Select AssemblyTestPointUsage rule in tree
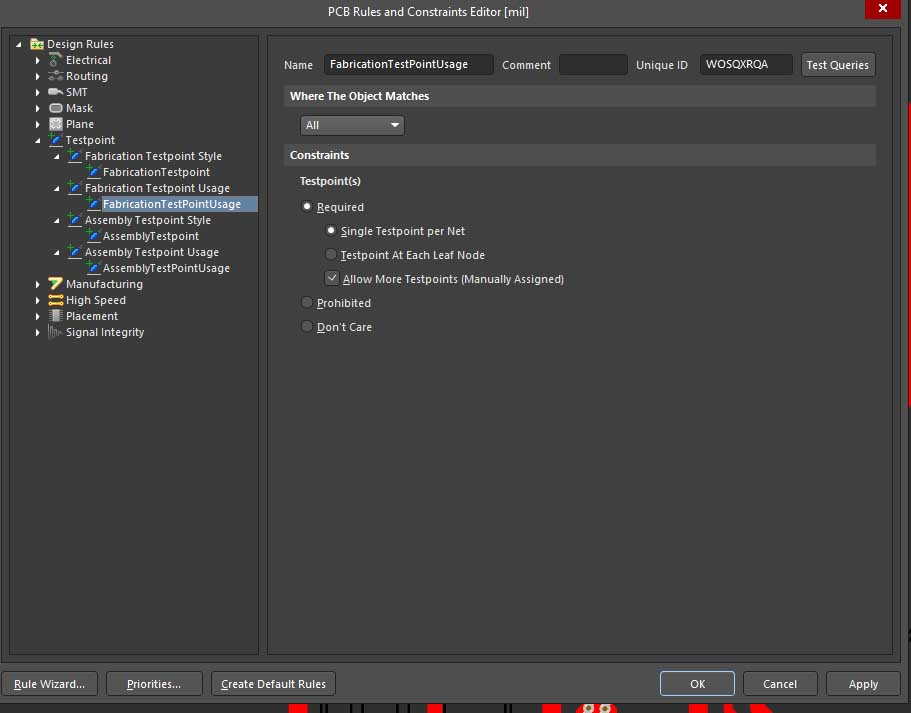911x713 pixels. coord(166,268)
